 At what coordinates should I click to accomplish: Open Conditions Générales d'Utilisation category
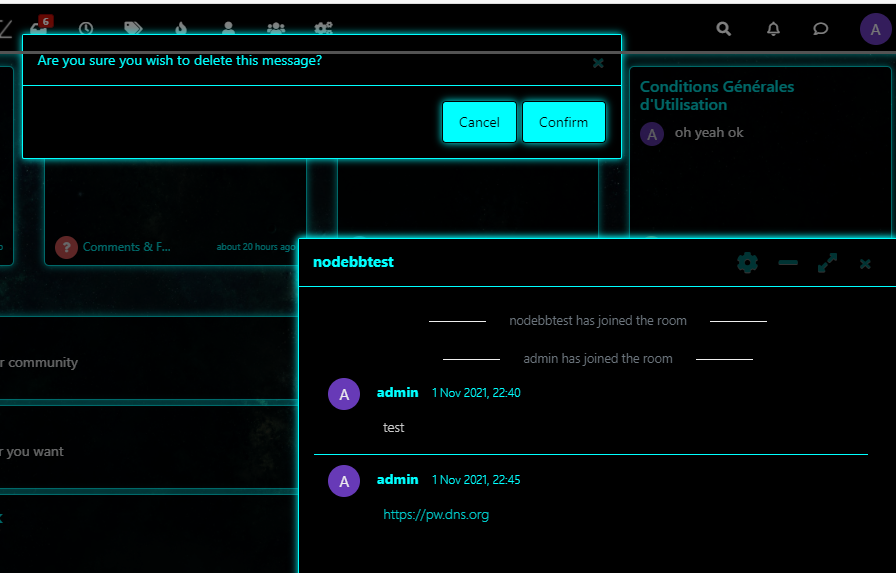pos(716,95)
